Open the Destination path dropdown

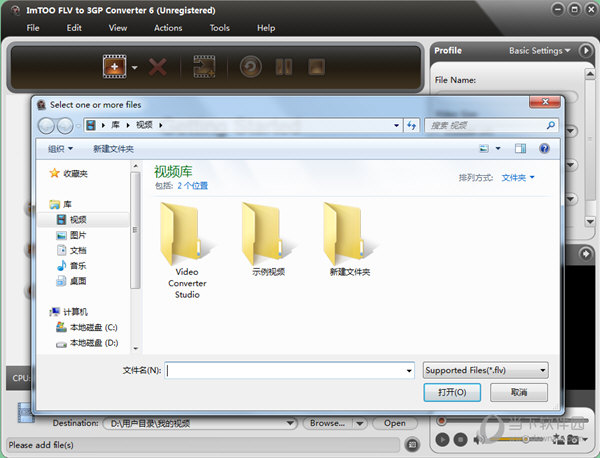point(290,423)
